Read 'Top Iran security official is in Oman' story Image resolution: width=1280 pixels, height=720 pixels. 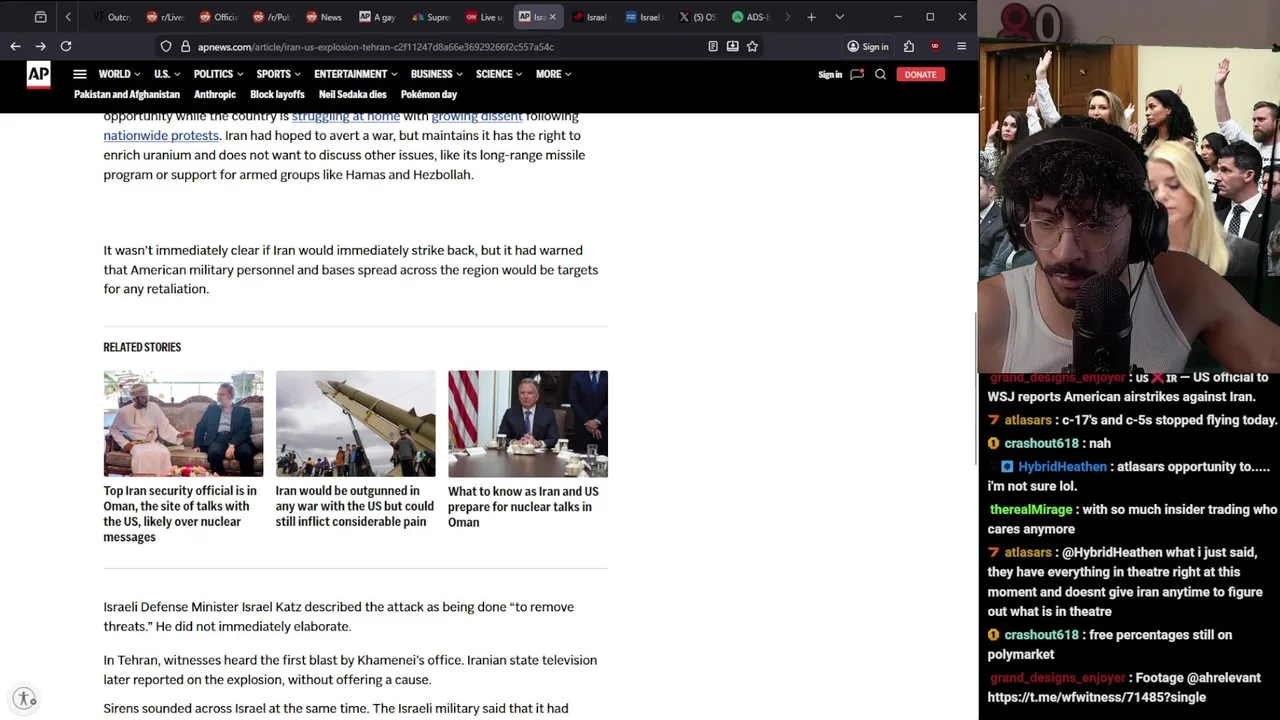tap(180, 514)
